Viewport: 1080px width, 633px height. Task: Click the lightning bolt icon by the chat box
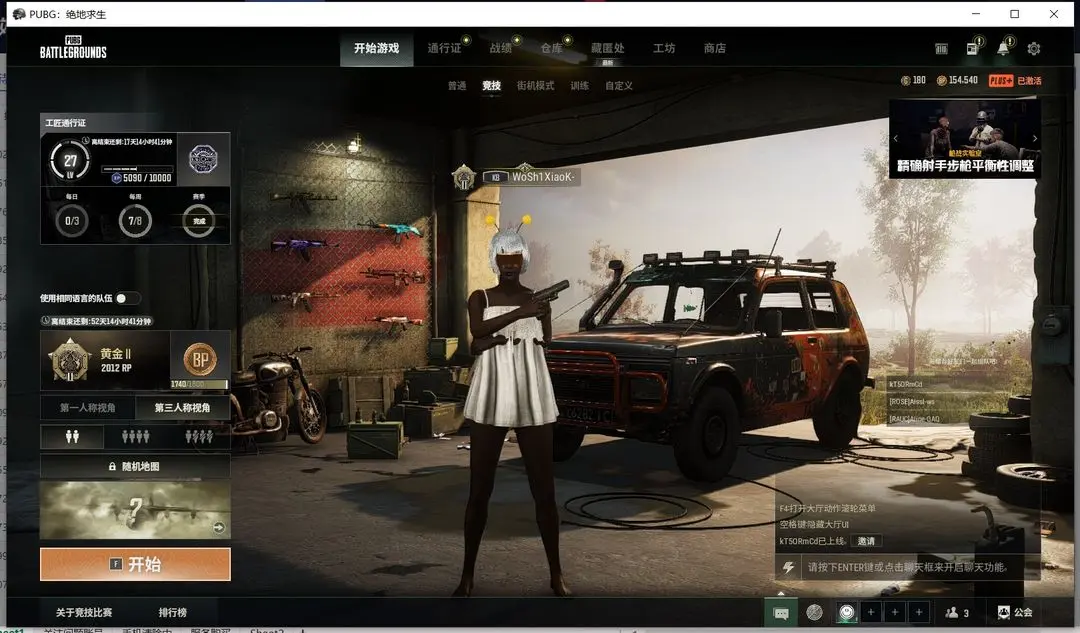coord(788,568)
